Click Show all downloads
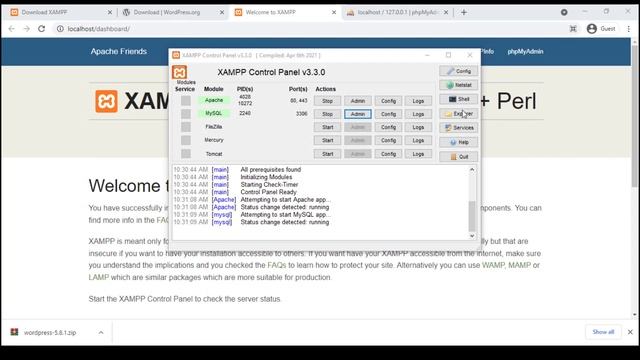Screen dimensions: 640x360 click(603, 332)
